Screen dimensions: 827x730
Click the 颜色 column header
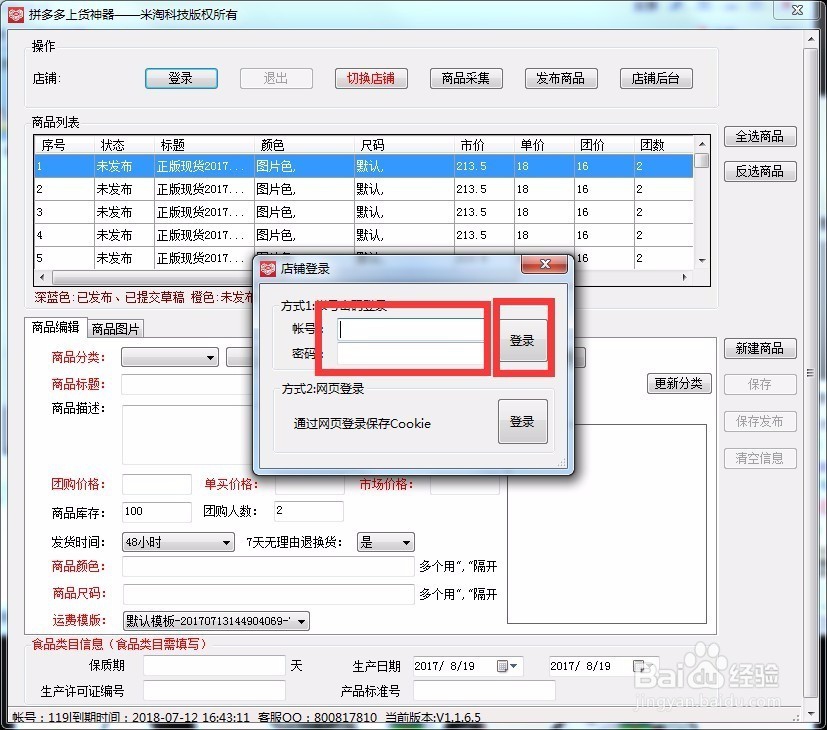click(304, 145)
